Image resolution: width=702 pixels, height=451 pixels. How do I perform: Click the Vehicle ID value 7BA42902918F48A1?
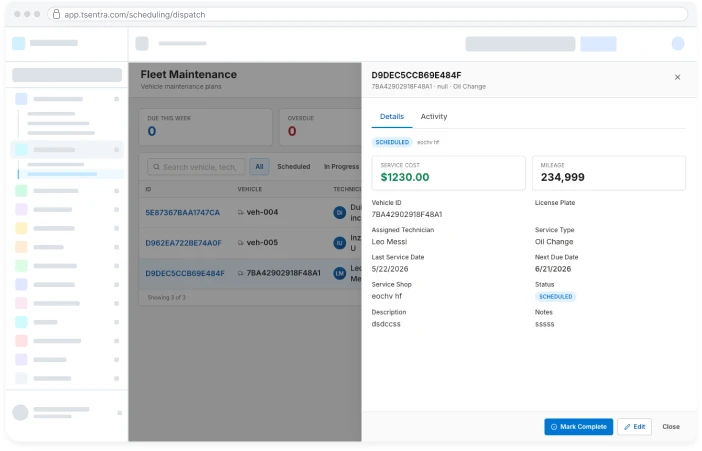[x=407, y=215]
